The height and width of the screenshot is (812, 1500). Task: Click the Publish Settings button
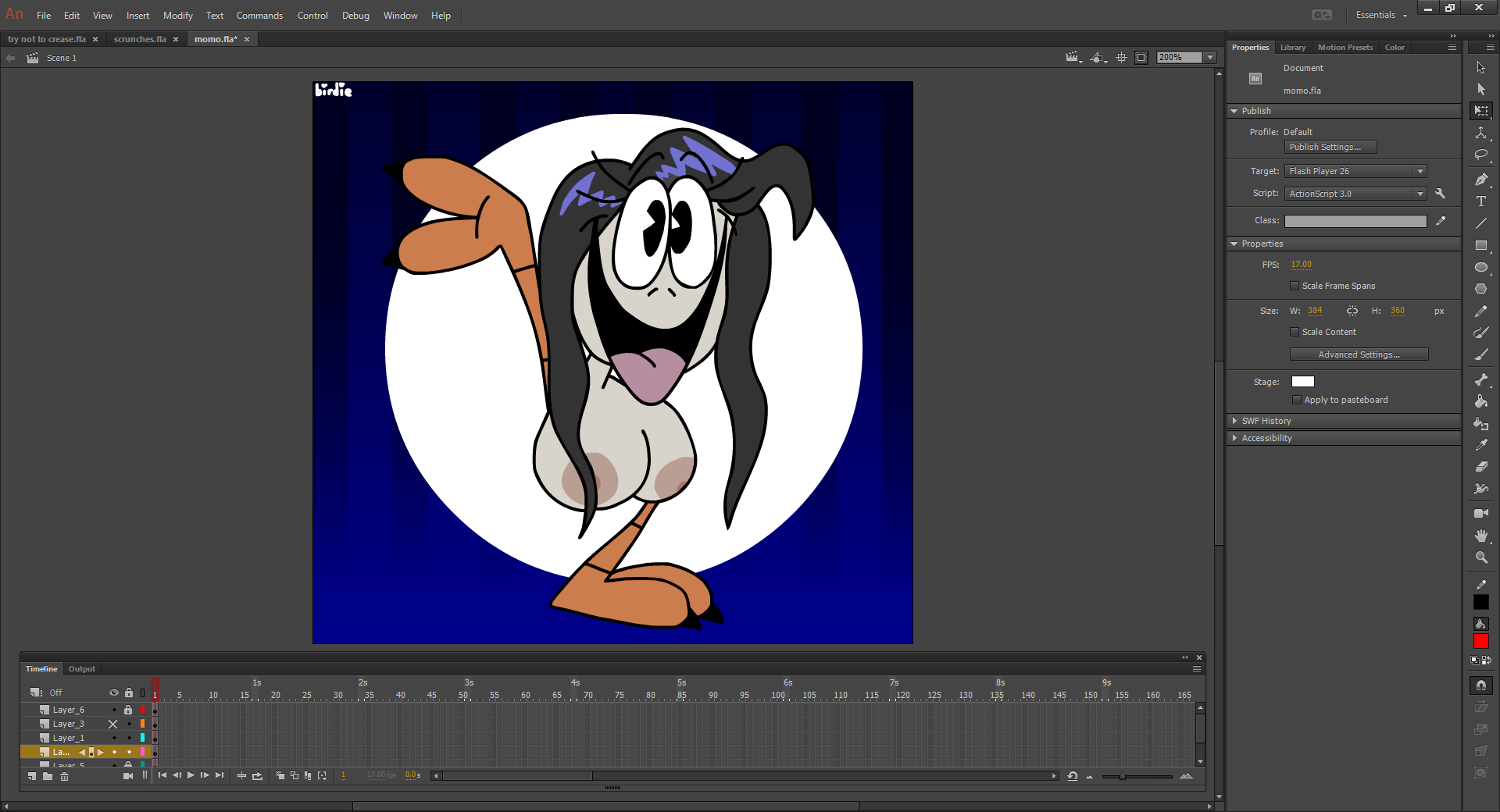coord(1330,147)
